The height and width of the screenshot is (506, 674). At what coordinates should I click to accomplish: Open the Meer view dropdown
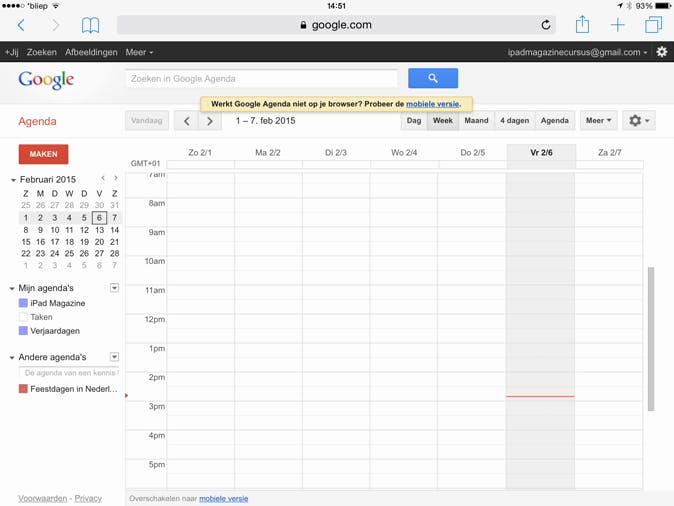[x=598, y=121]
